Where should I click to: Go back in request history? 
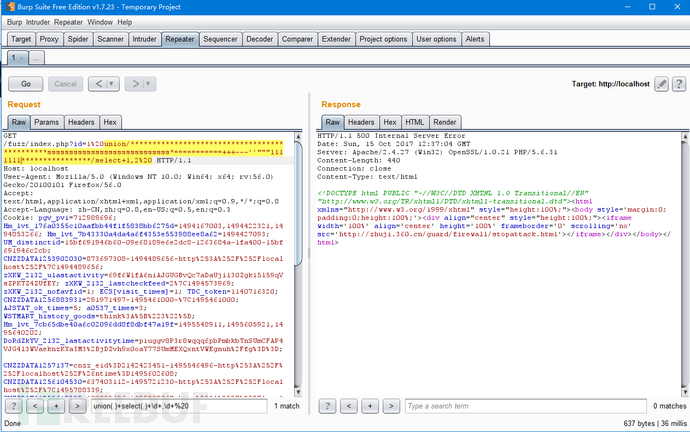coord(99,84)
